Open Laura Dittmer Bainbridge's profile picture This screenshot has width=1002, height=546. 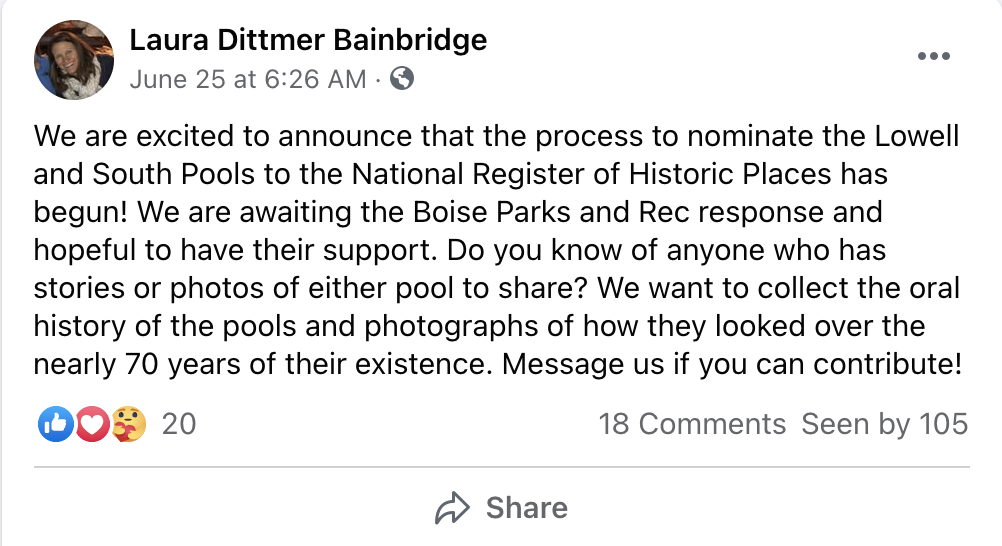pos(74,59)
